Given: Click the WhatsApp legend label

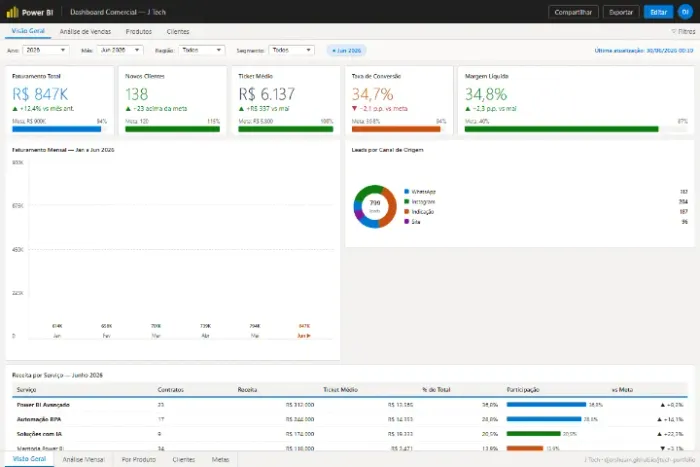Looking at the screenshot, I should [424, 192].
